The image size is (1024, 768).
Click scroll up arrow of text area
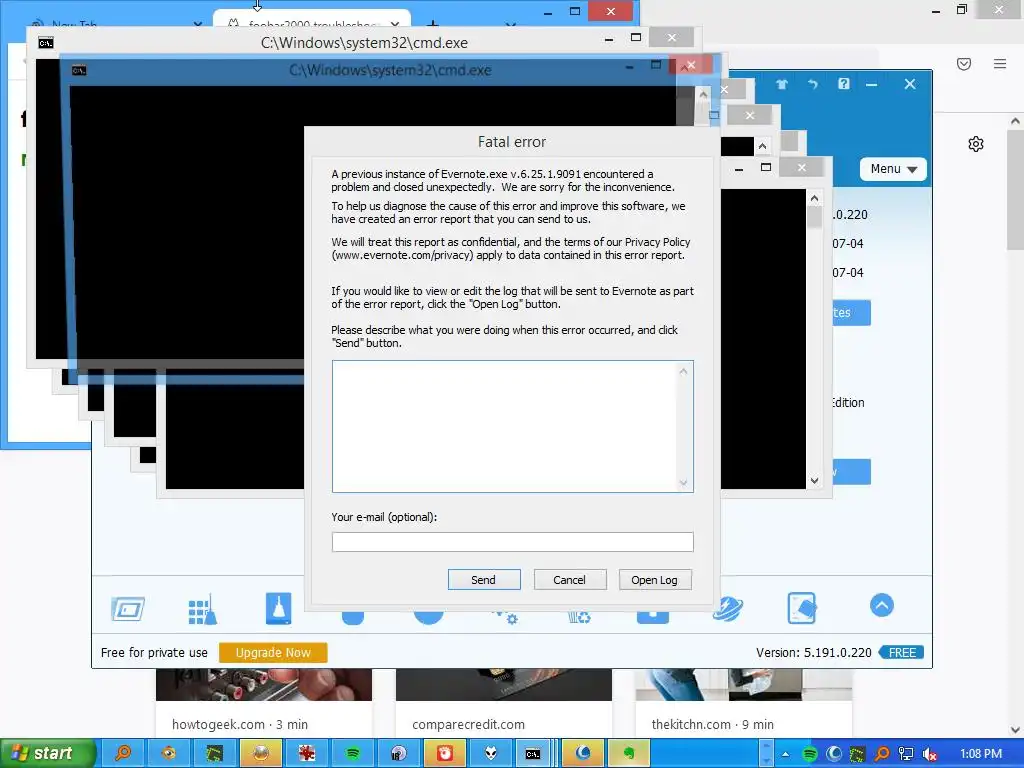point(683,372)
